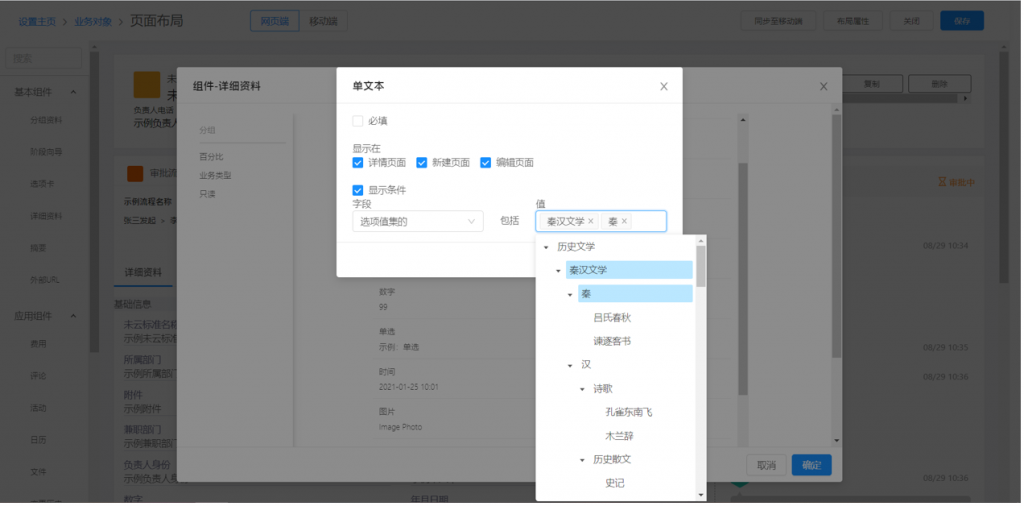Click the 取消 button
Viewport: 1024px width, 506px height.
(x=766, y=465)
